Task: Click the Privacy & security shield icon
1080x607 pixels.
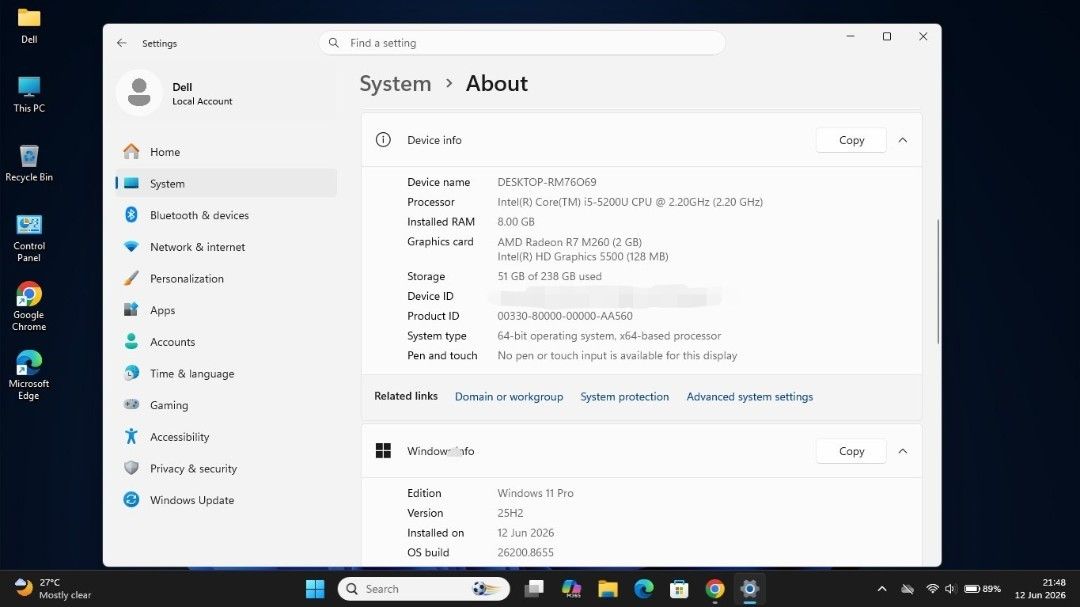Action: 131,468
